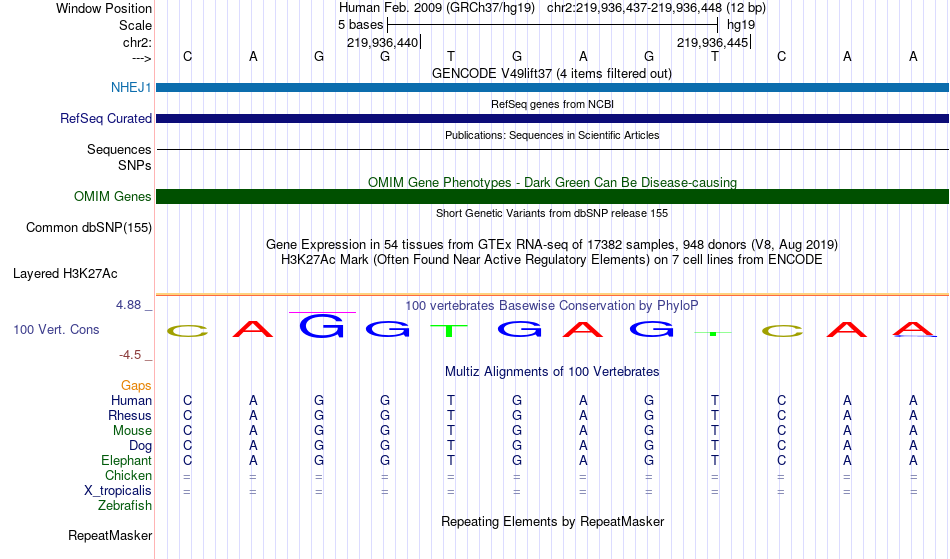Click the NHEJ1 gene track label
Image resolution: width=950 pixels, height=559 pixels.
[131, 87]
